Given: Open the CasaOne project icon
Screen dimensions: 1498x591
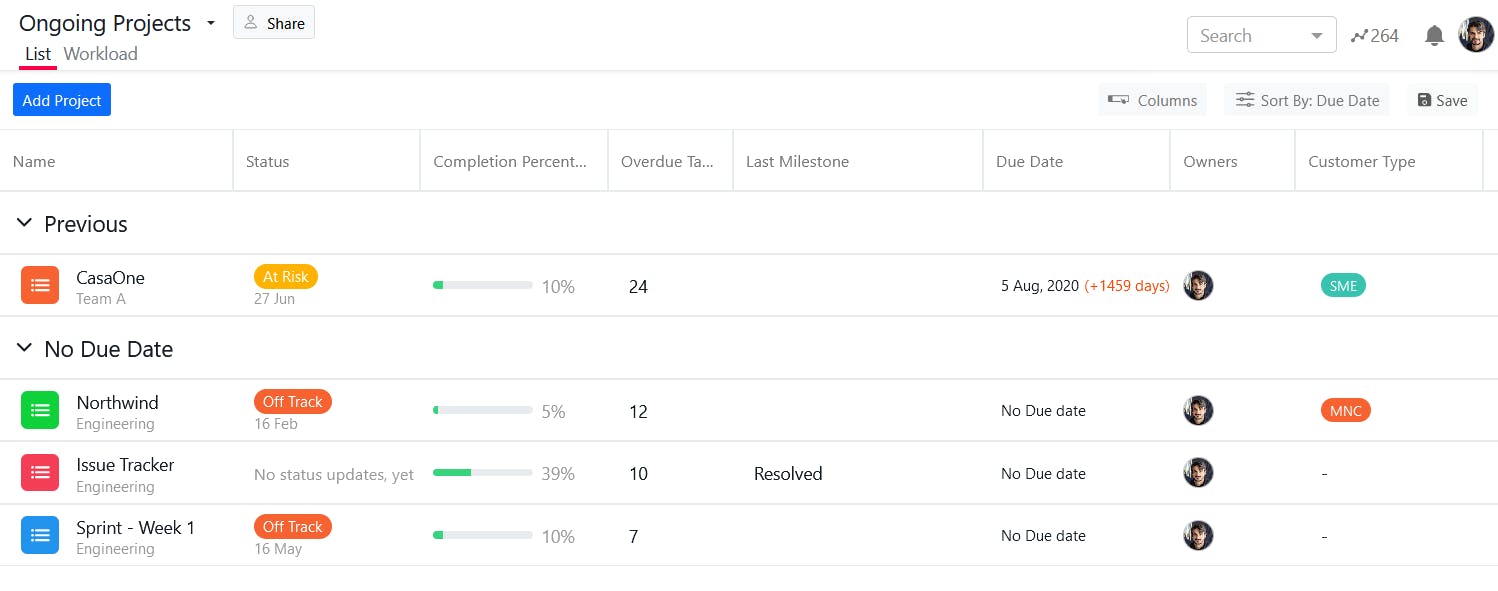Looking at the screenshot, I should pyautogui.click(x=40, y=285).
